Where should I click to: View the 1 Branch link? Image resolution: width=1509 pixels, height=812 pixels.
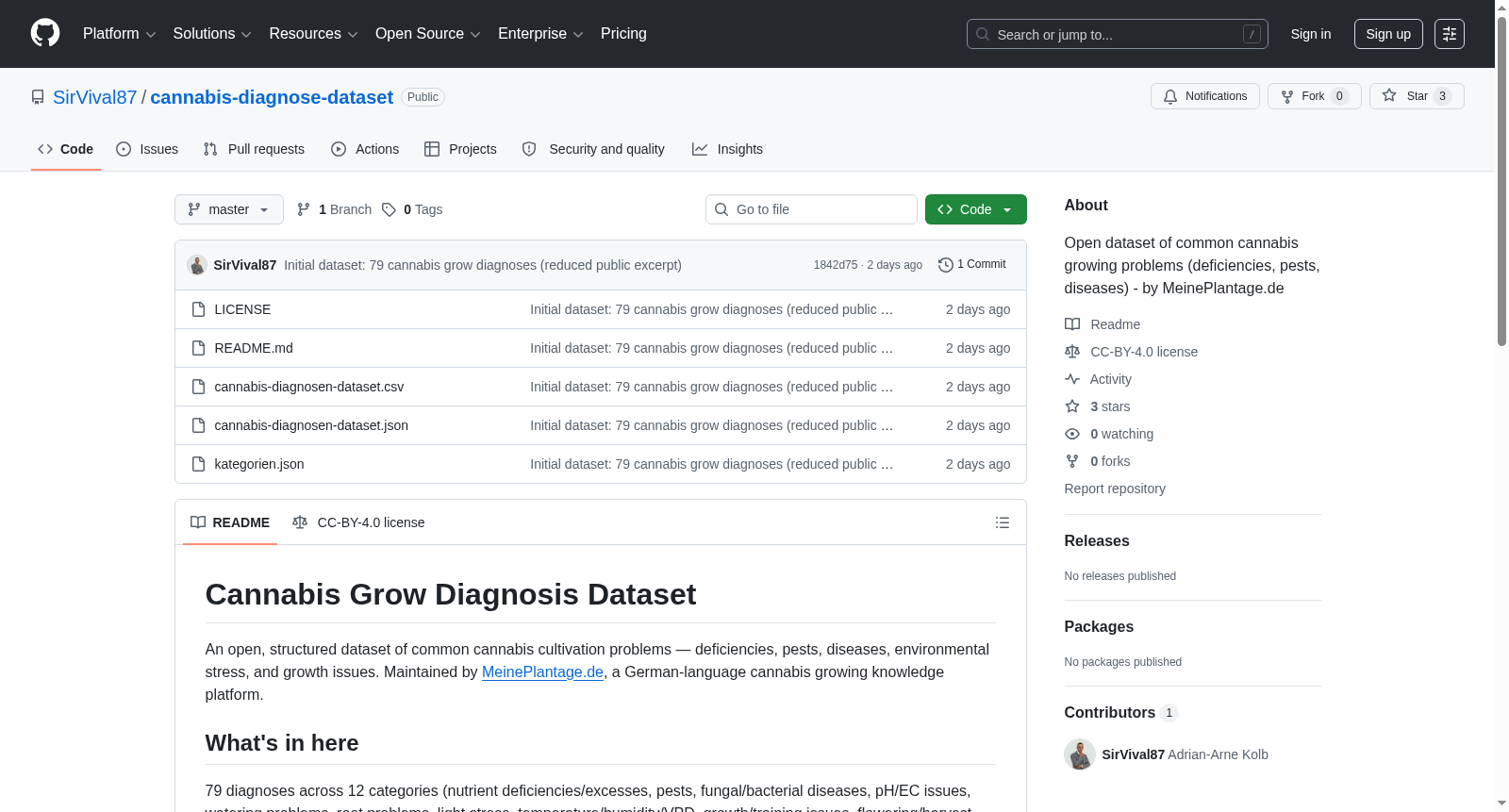[334, 209]
